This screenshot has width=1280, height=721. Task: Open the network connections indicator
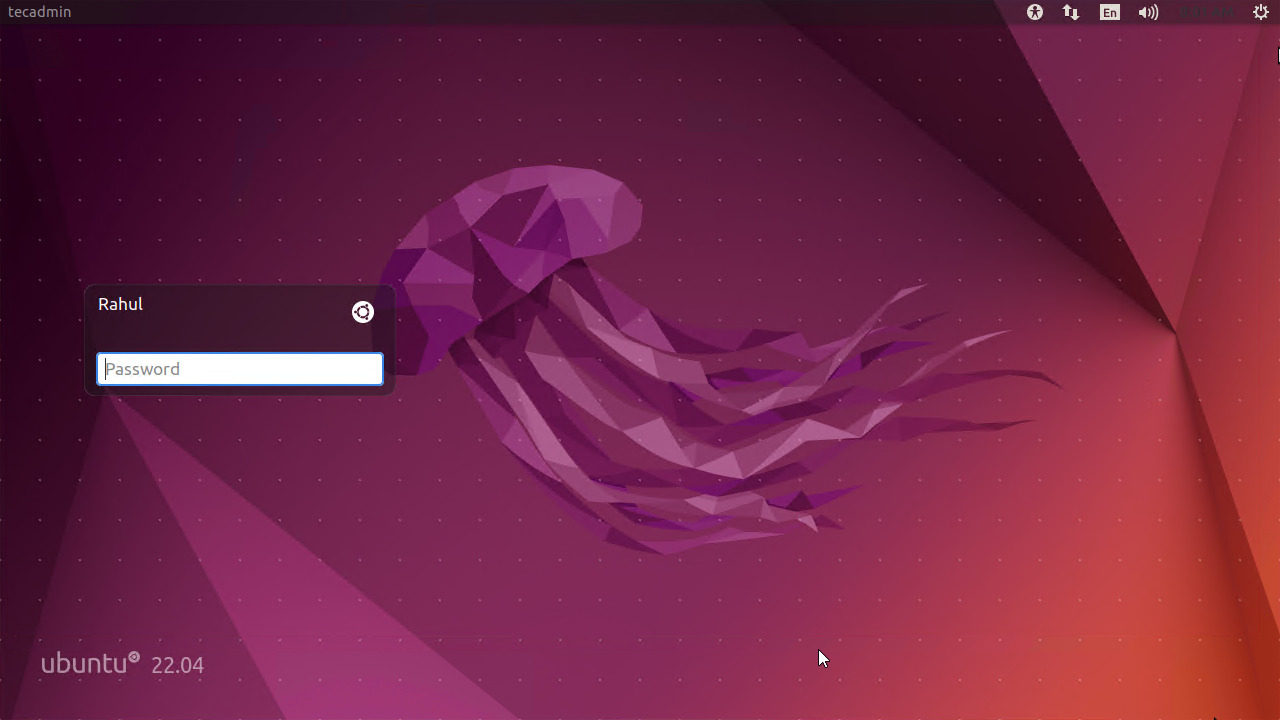point(1071,12)
